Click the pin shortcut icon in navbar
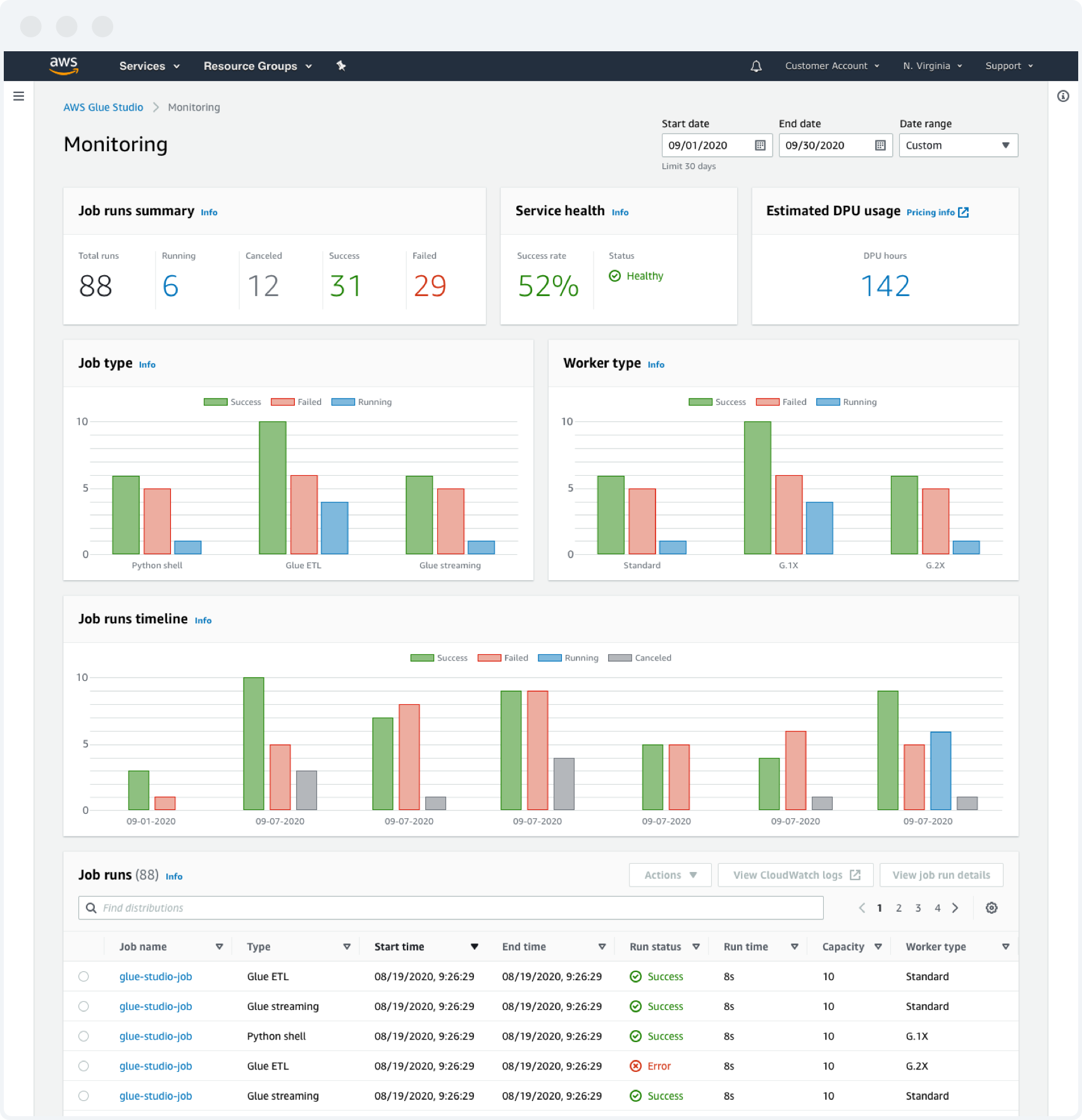Viewport: 1082px width, 1120px height. pyautogui.click(x=341, y=66)
